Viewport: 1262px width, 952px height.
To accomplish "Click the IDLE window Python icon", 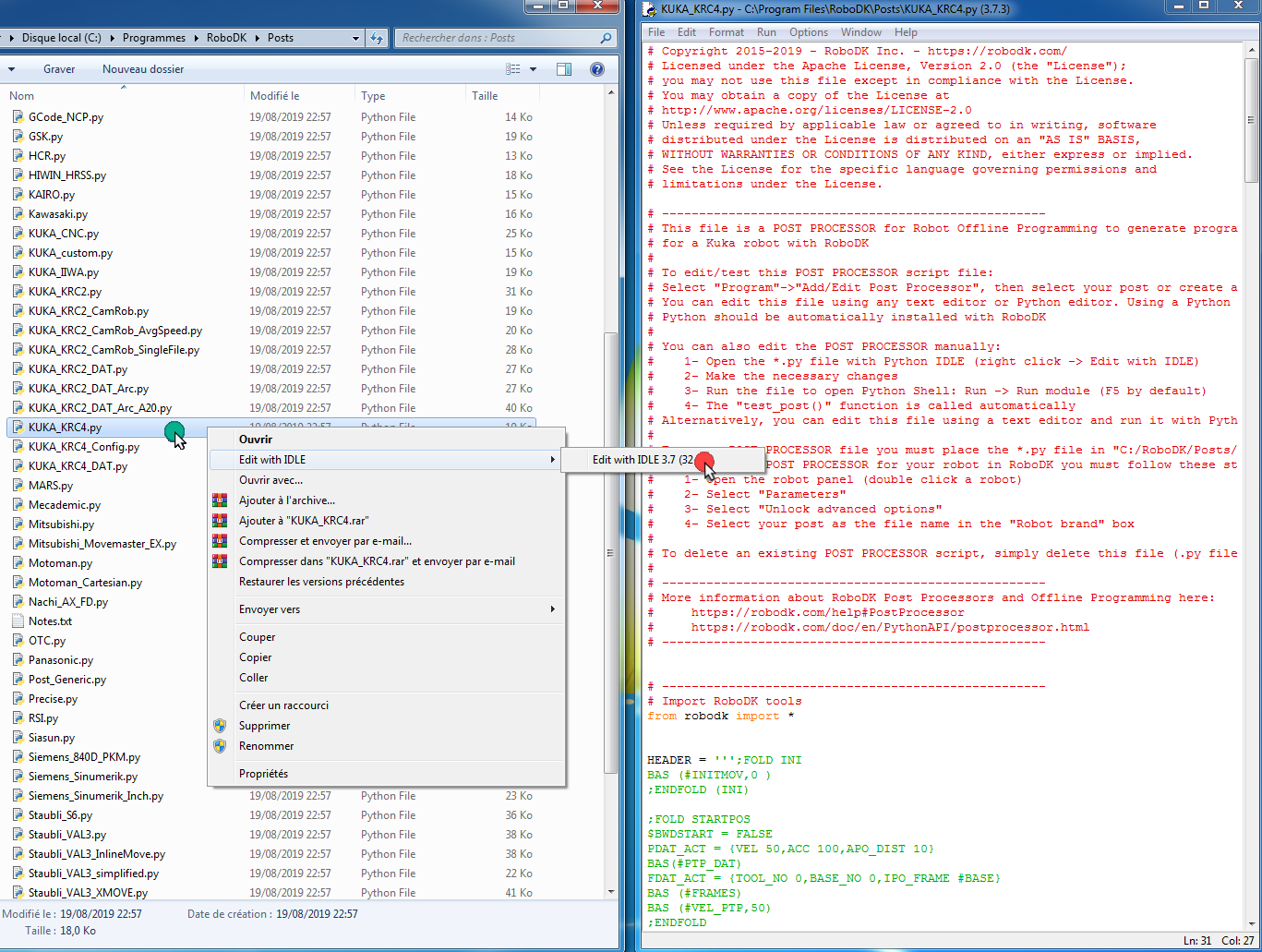I will point(651,9).
